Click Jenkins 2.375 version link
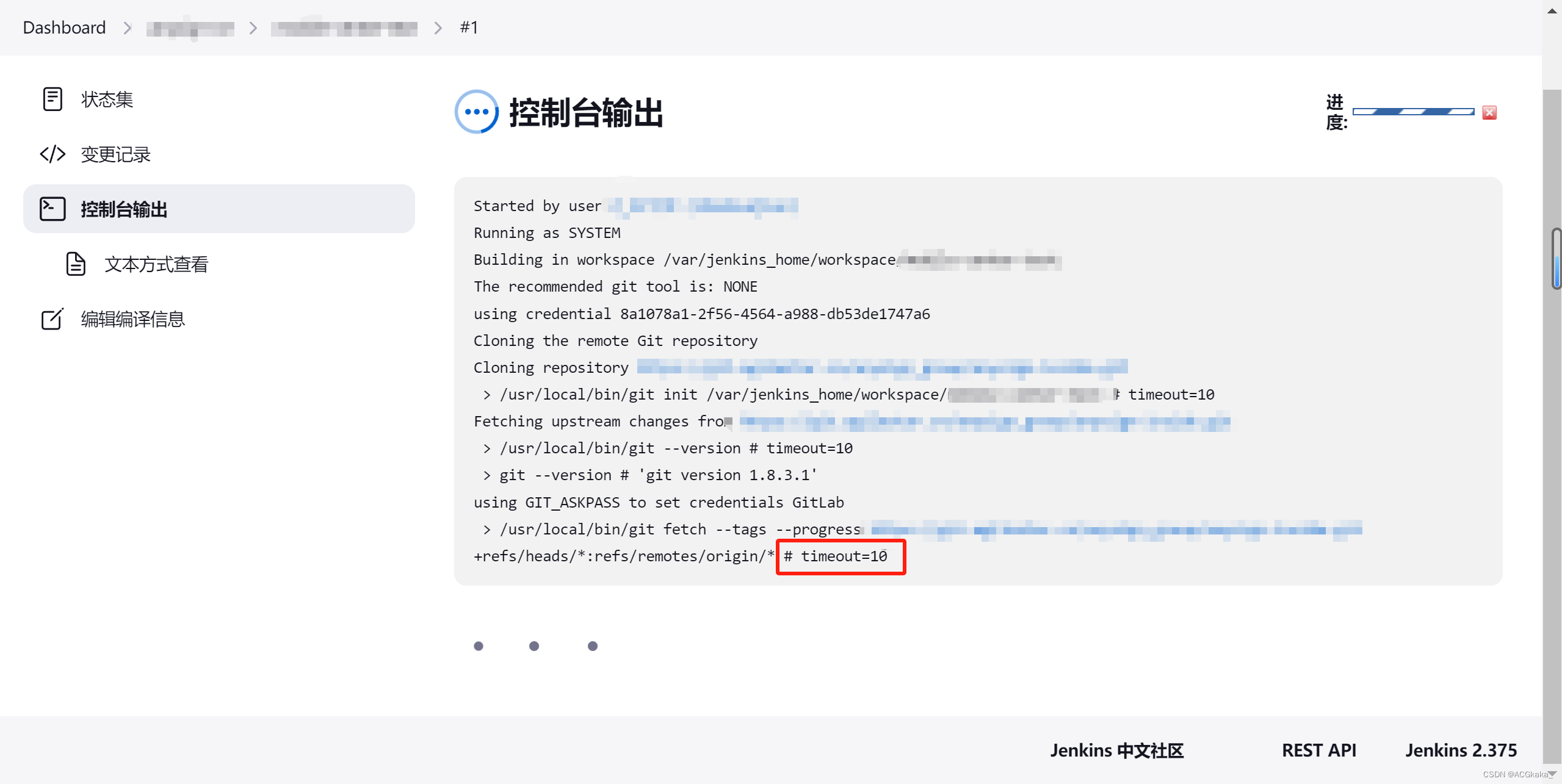This screenshot has height=784, width=1562. (x=1461, y=750)
